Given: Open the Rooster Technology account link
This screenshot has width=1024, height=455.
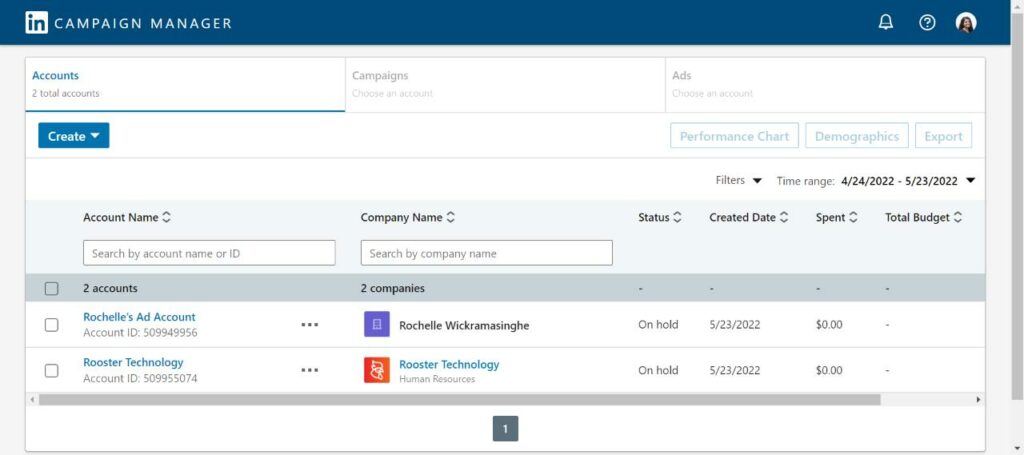Looking at the screenshot, I should (x=133, y=362).
